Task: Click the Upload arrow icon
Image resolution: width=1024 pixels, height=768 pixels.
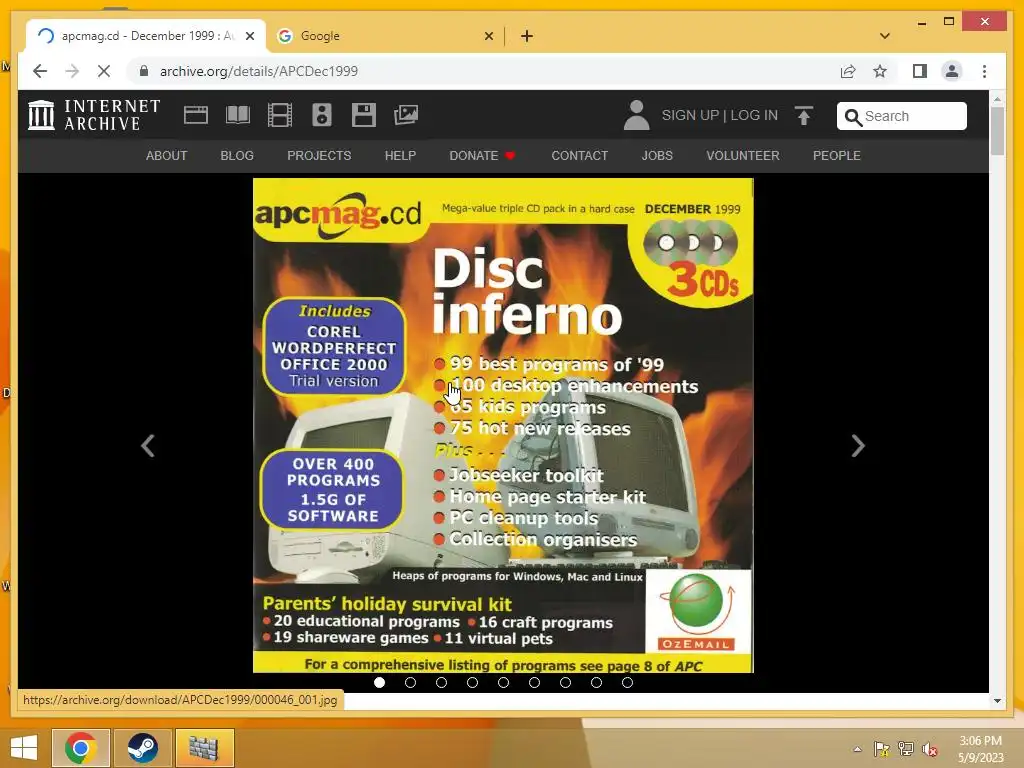Action: pos(804,116)
